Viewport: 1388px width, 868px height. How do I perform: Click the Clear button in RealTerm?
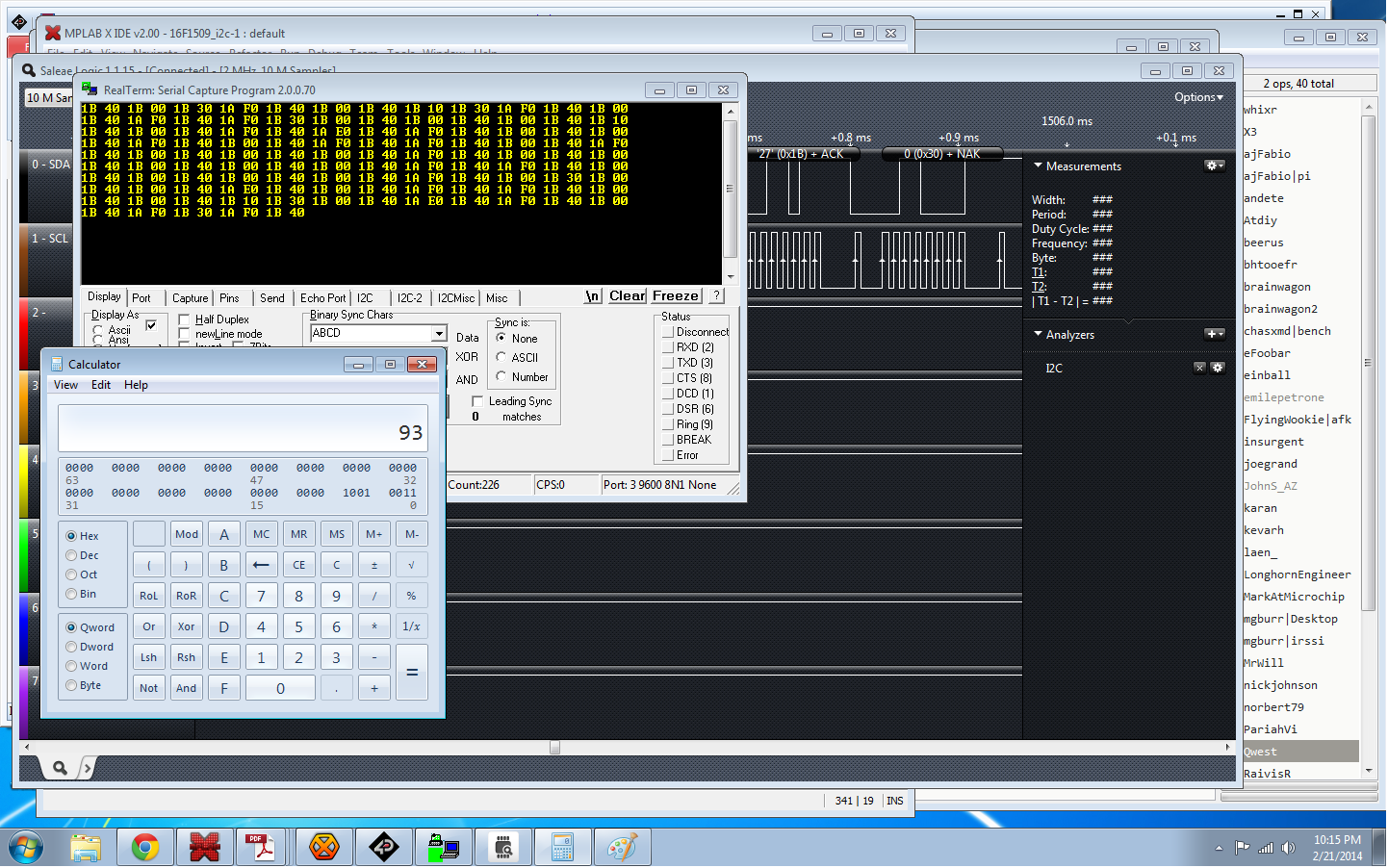pos(627,296)
